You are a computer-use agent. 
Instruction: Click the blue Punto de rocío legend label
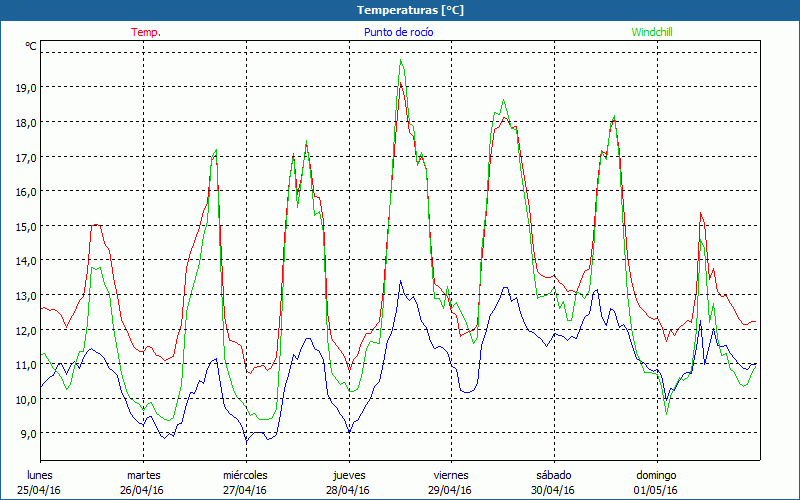398,32
